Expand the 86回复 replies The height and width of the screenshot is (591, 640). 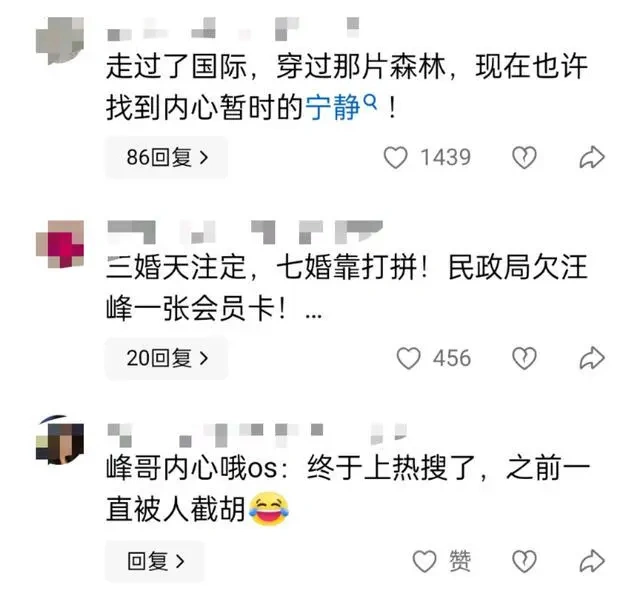(167, 158)
